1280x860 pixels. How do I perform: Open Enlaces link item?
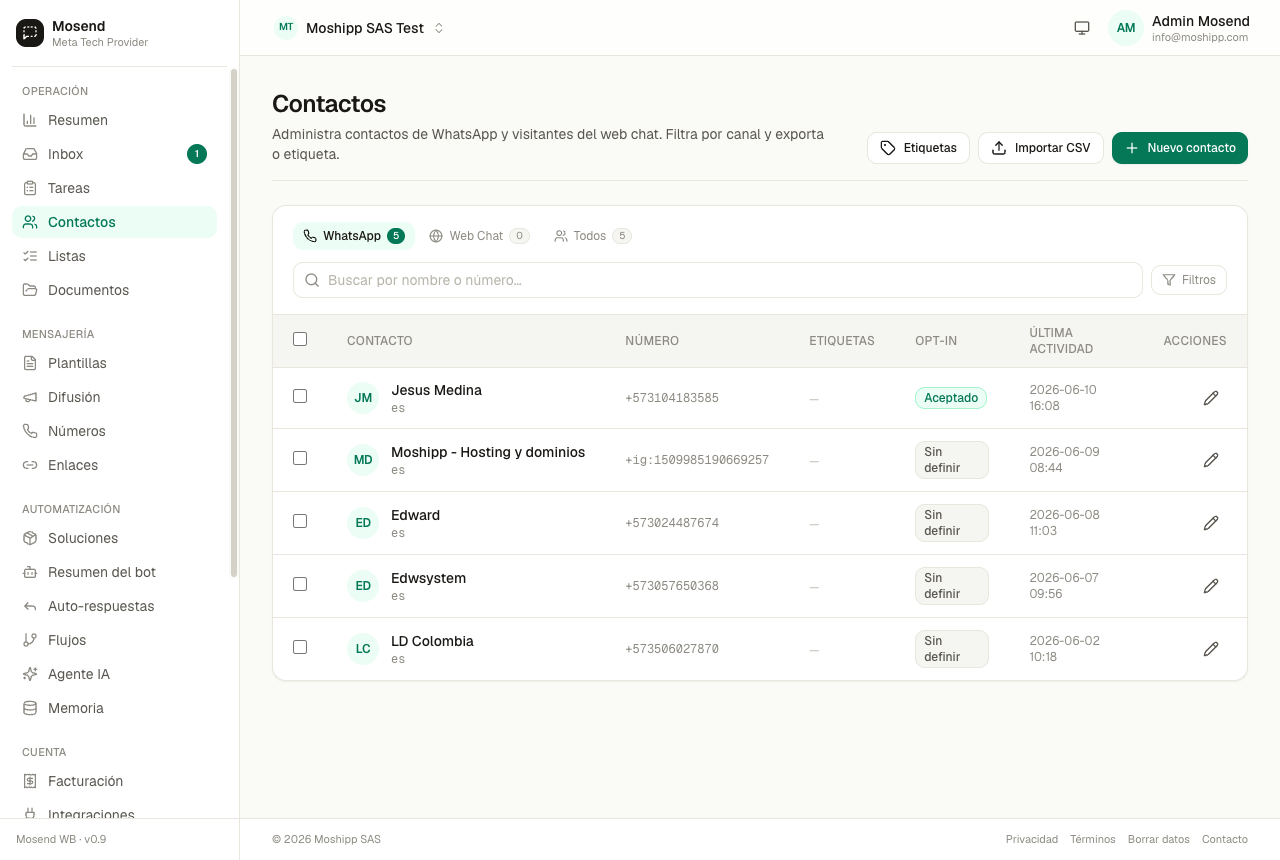pos(114,465)
